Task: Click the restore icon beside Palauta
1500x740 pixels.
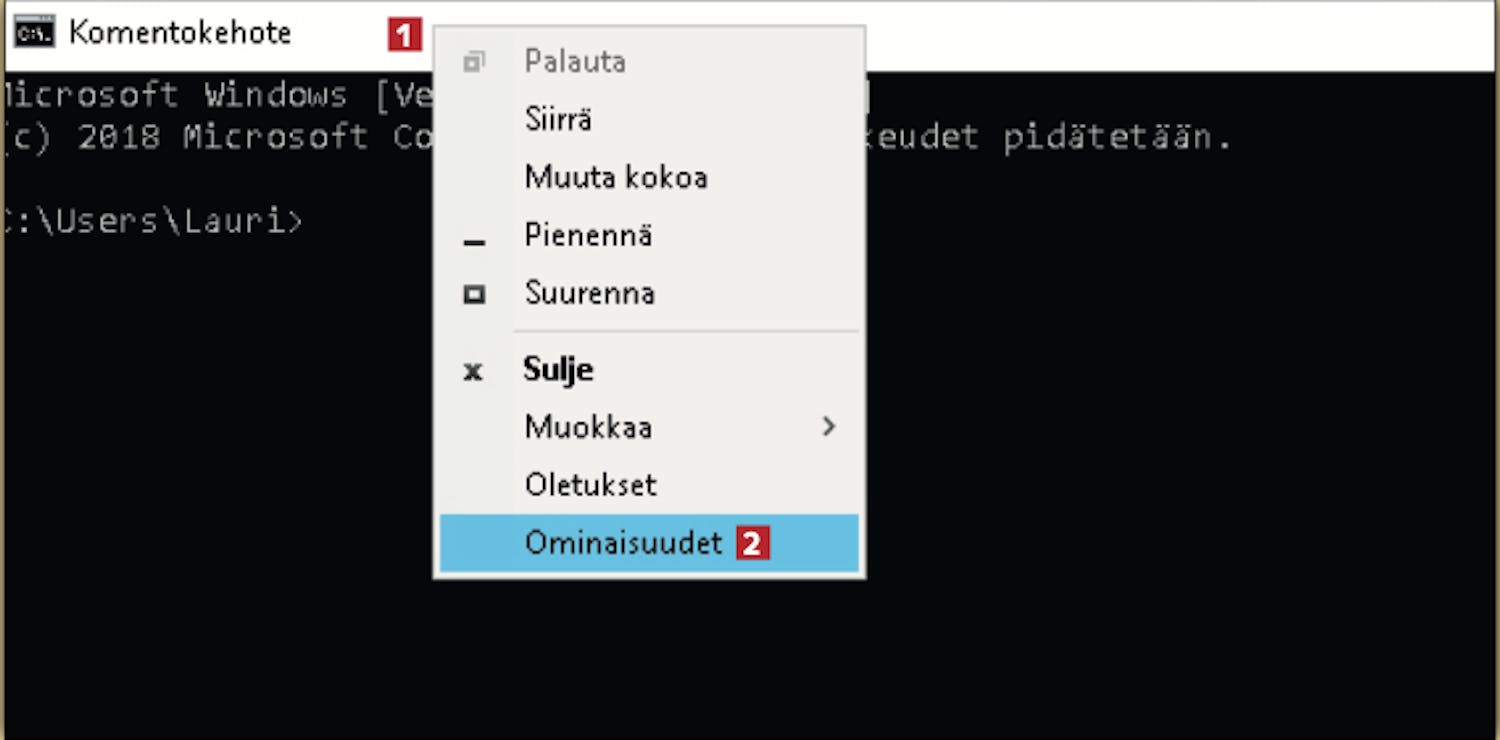Action: [474, 62]
